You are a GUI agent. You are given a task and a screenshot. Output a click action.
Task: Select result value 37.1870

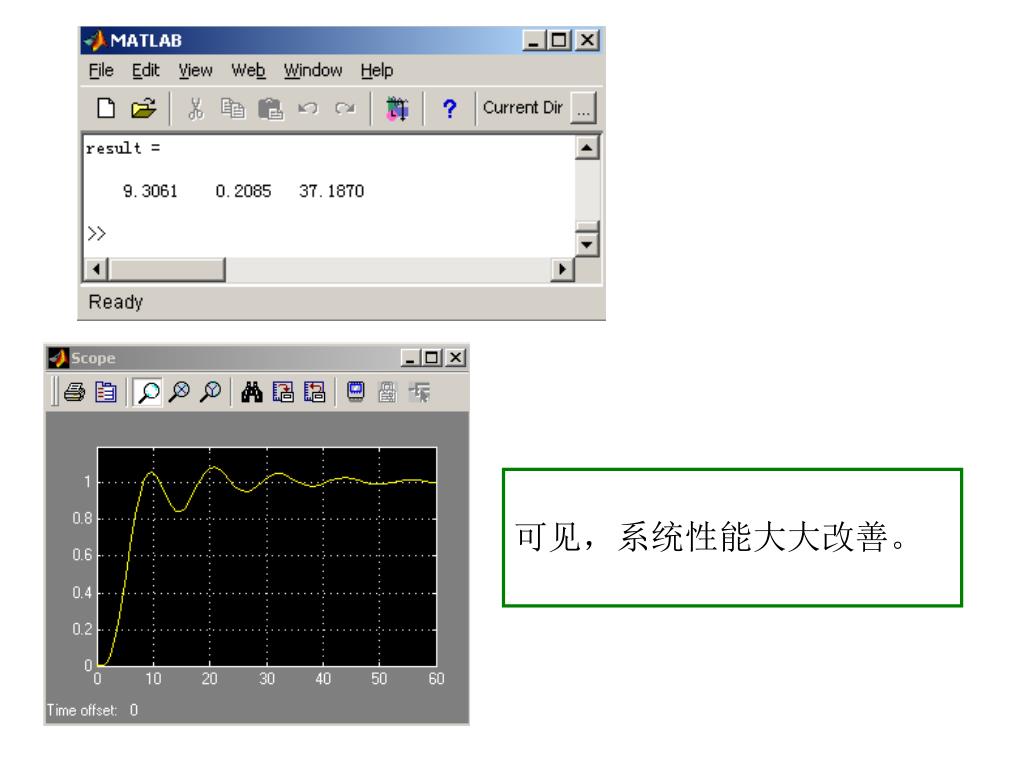click(331, 191)
